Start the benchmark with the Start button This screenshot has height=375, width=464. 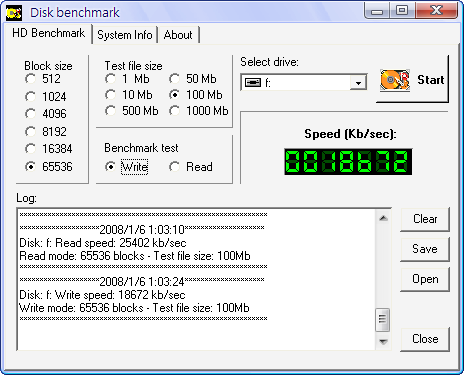(412, 79)
